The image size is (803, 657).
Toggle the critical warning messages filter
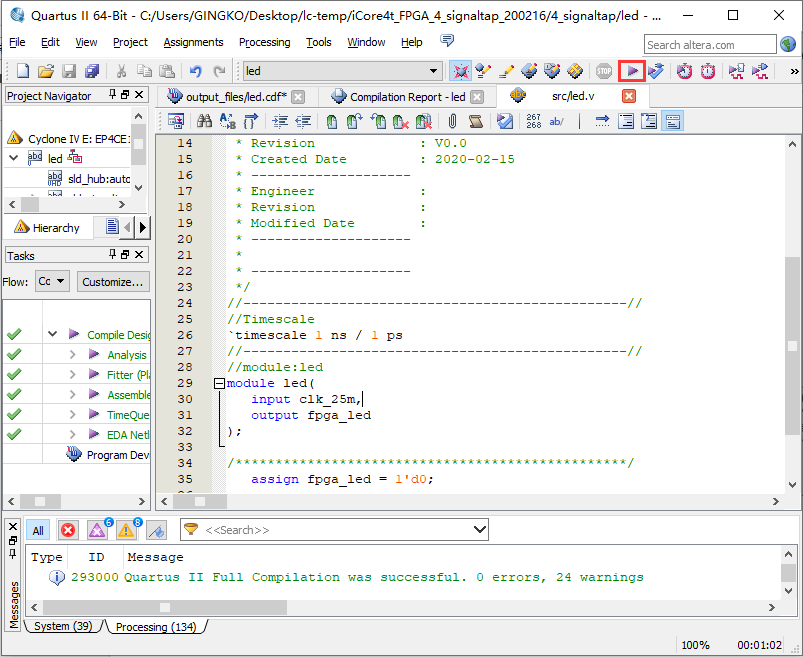98,530
